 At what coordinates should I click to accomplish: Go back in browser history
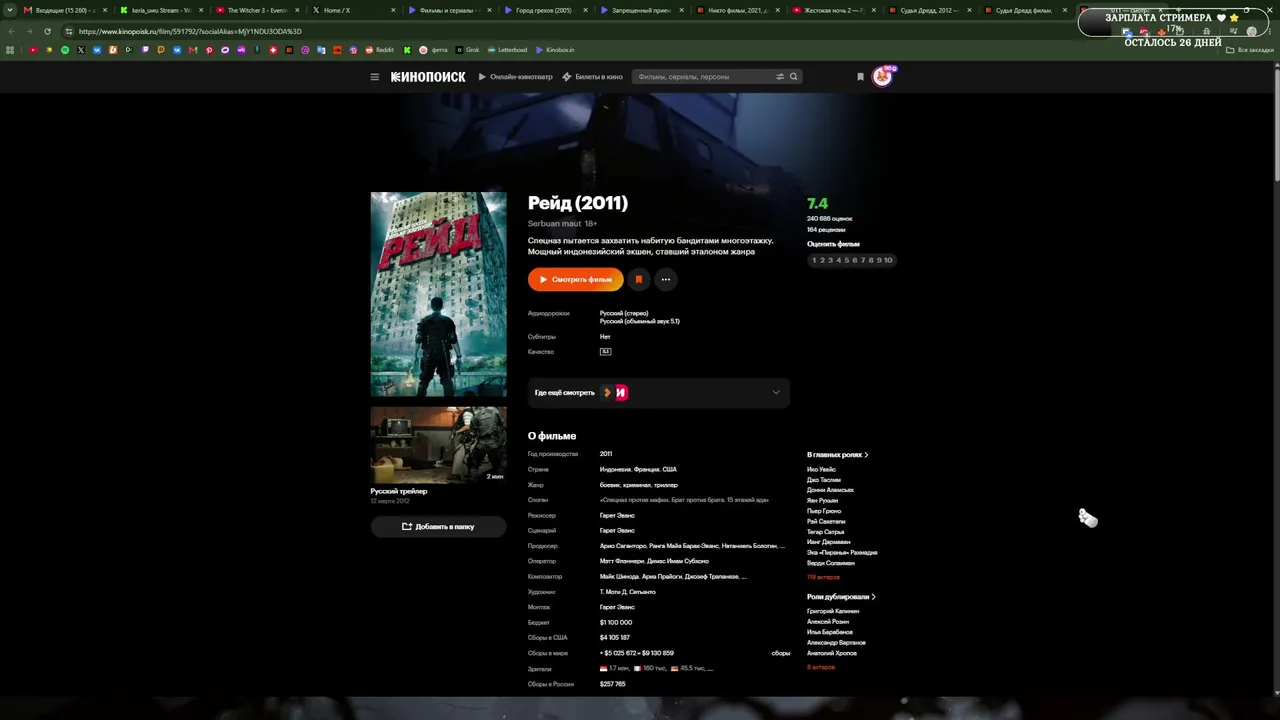click(x=11, y=31)
